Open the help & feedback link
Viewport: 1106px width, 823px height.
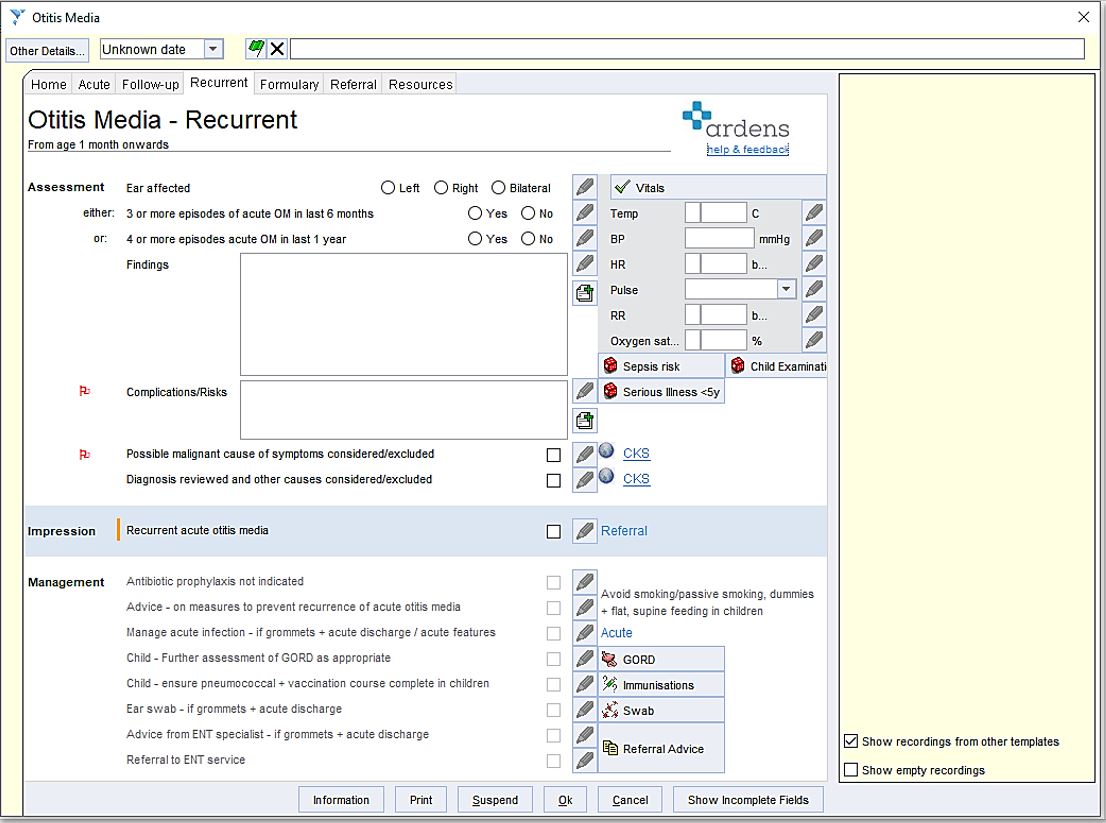click(748, 149)
